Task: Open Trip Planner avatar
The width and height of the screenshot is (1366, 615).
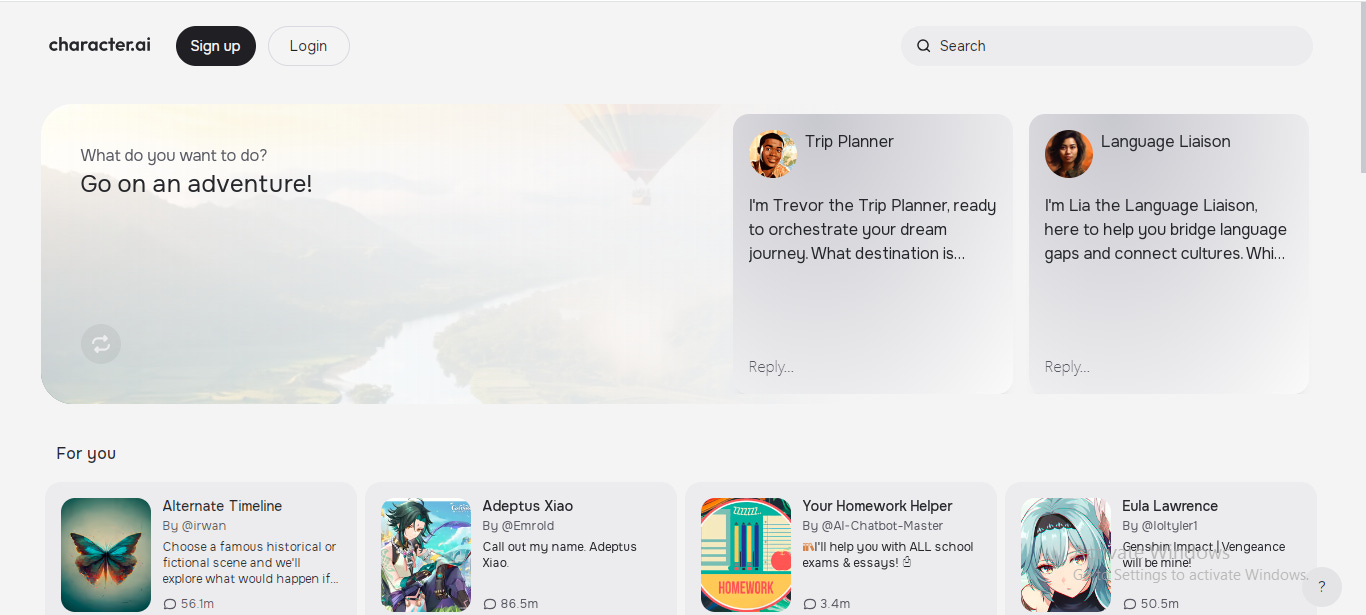Action: point(773,154)
